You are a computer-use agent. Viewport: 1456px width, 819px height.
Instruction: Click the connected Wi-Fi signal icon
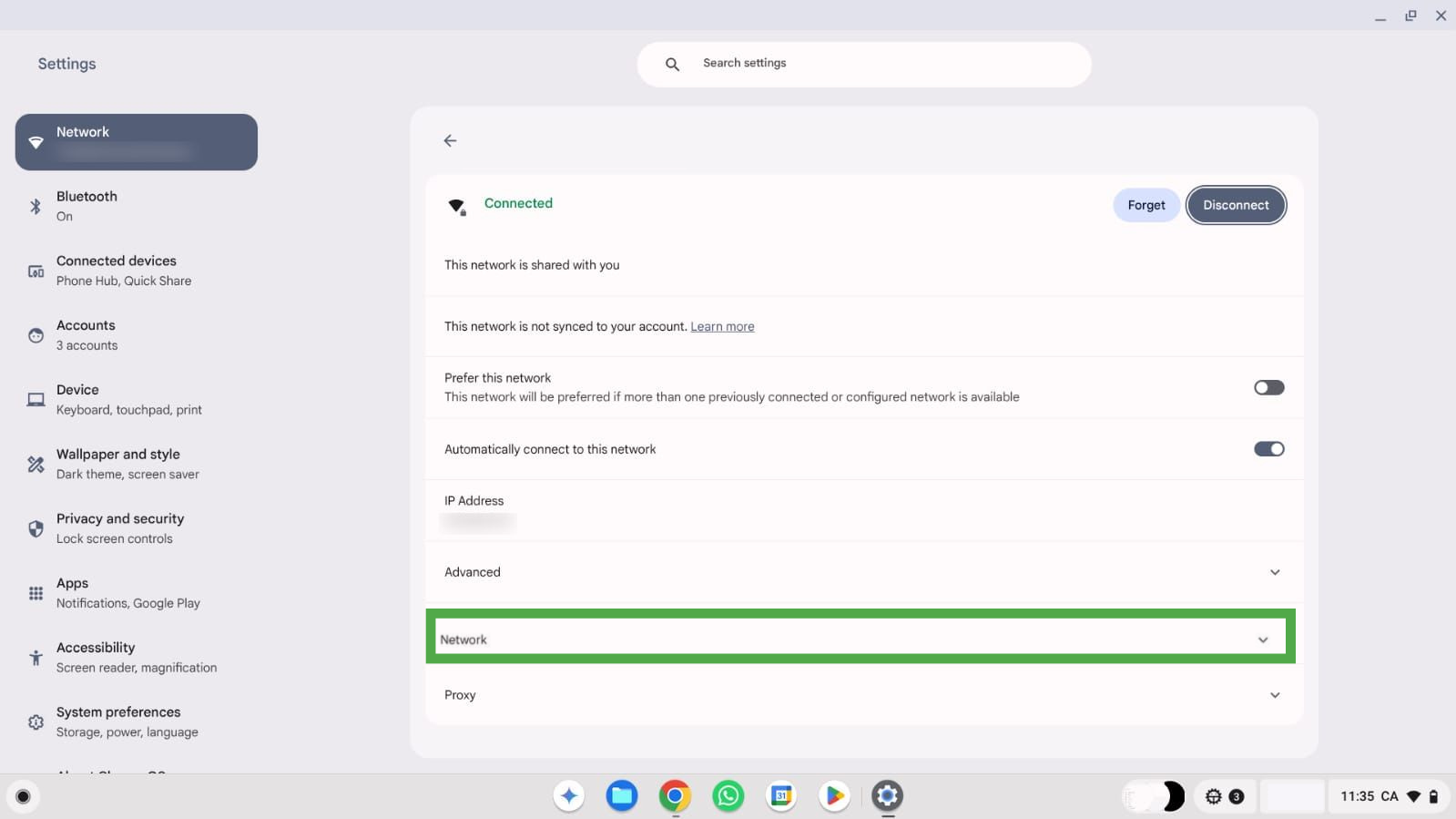(457, 206)
